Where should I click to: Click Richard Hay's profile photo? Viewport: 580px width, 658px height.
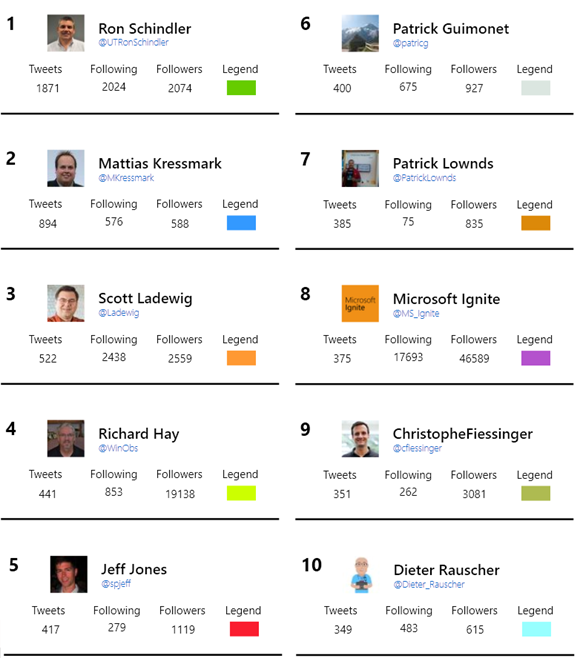[65, 439]
